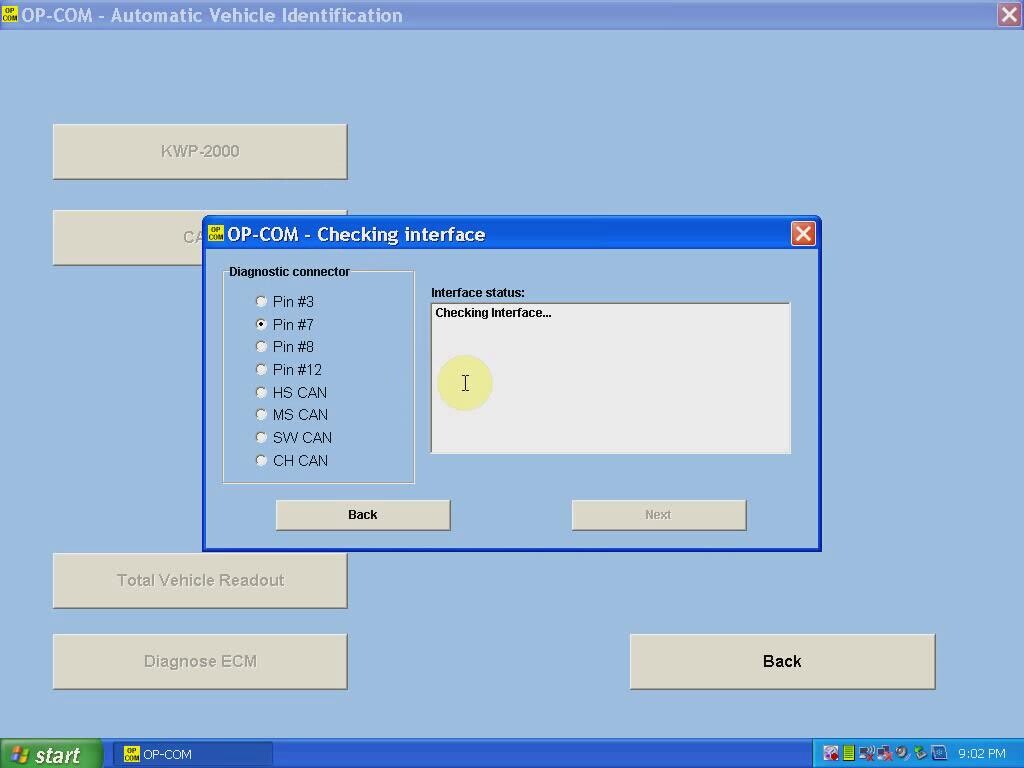
Task: Click the 9:02 PM clock
Action: point(982,754)
